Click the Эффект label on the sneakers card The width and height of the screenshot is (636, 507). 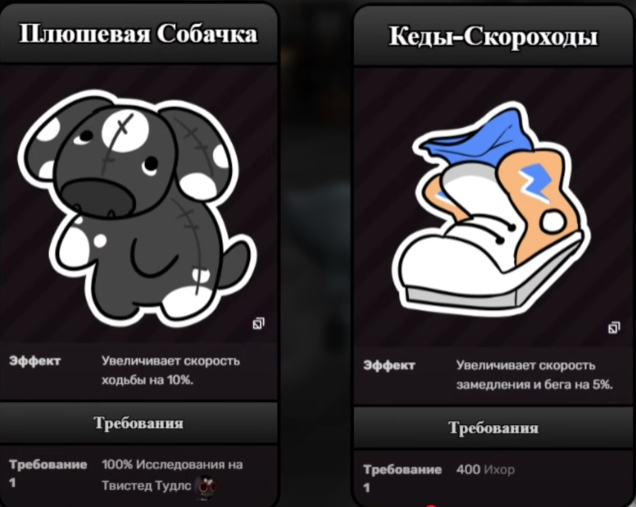(x=389, y=365)
